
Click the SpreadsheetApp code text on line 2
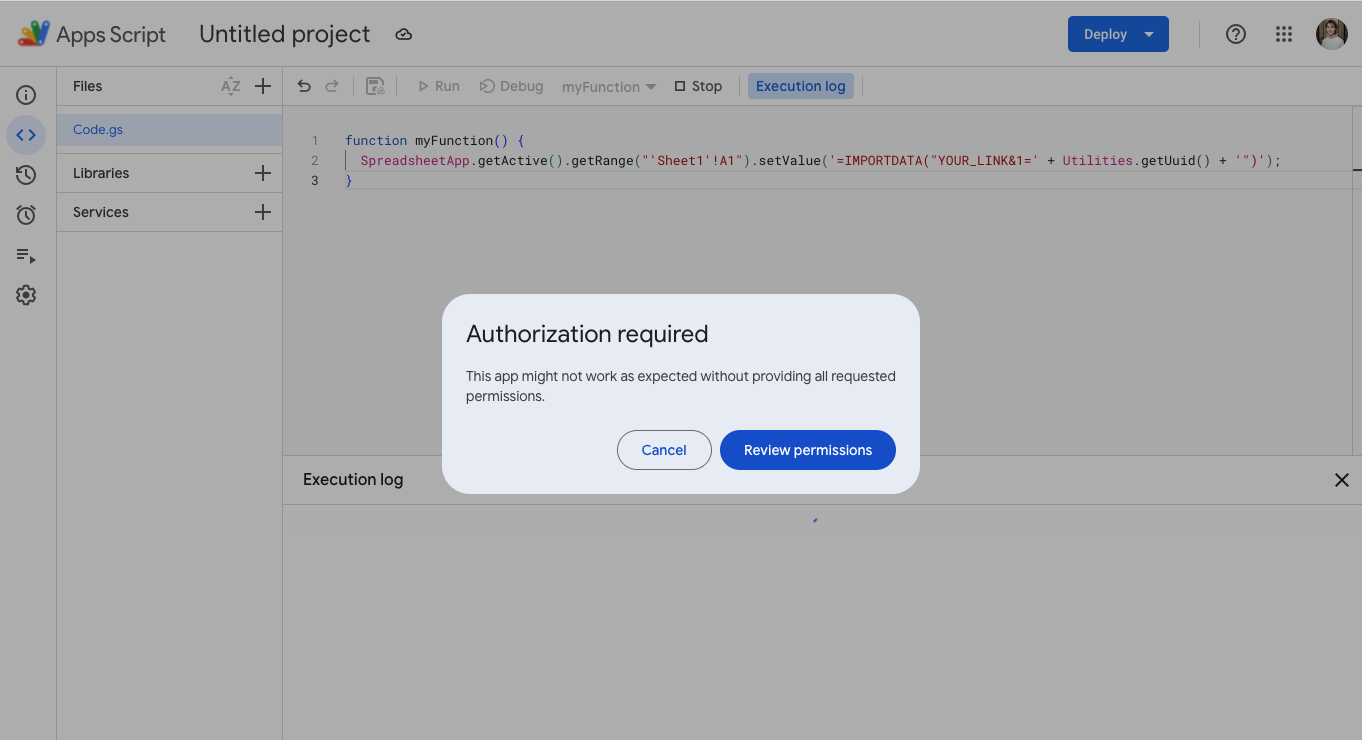pyautogui.click(x=415, y=160)
